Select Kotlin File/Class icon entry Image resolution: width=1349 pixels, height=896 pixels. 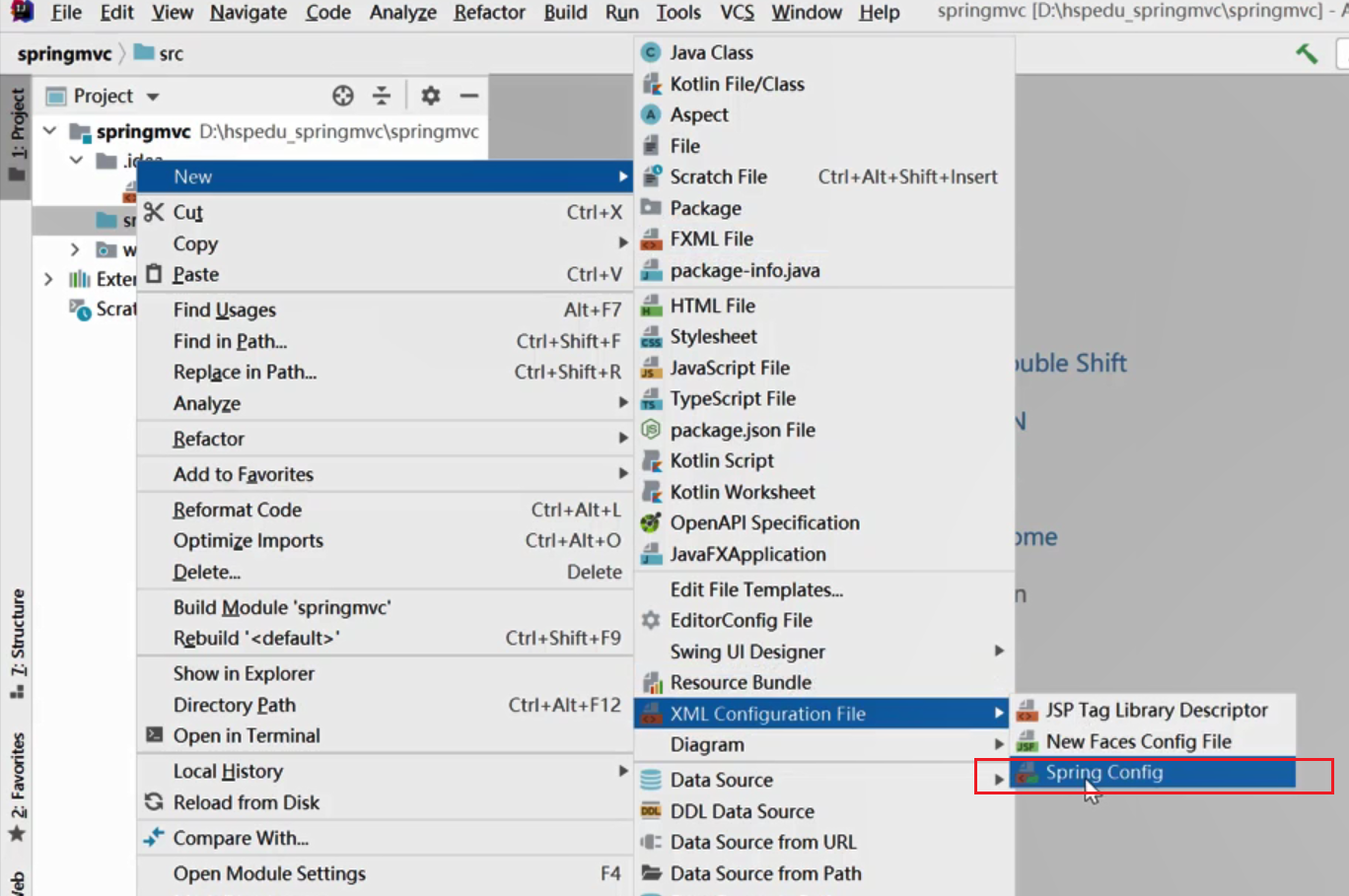pos(651,84)
